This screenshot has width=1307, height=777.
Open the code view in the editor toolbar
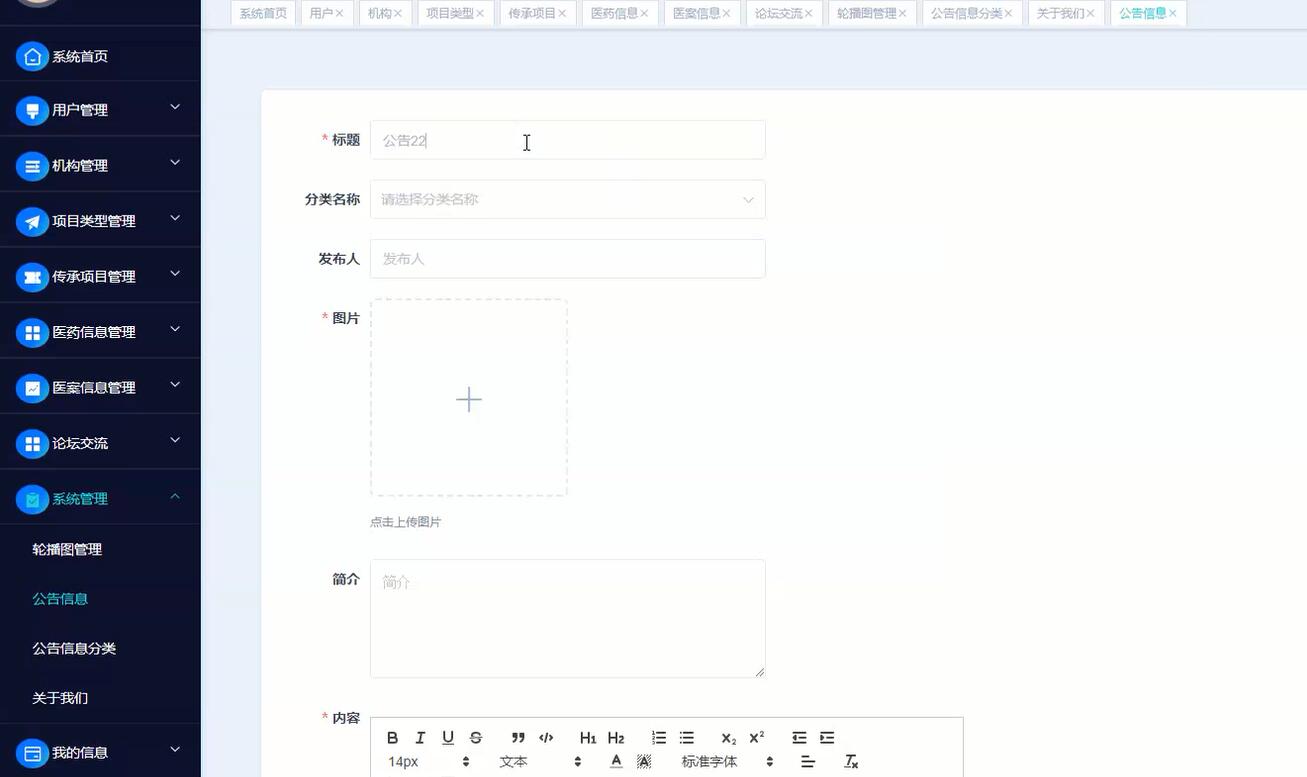pyautogui.click(x=546, y=737)
